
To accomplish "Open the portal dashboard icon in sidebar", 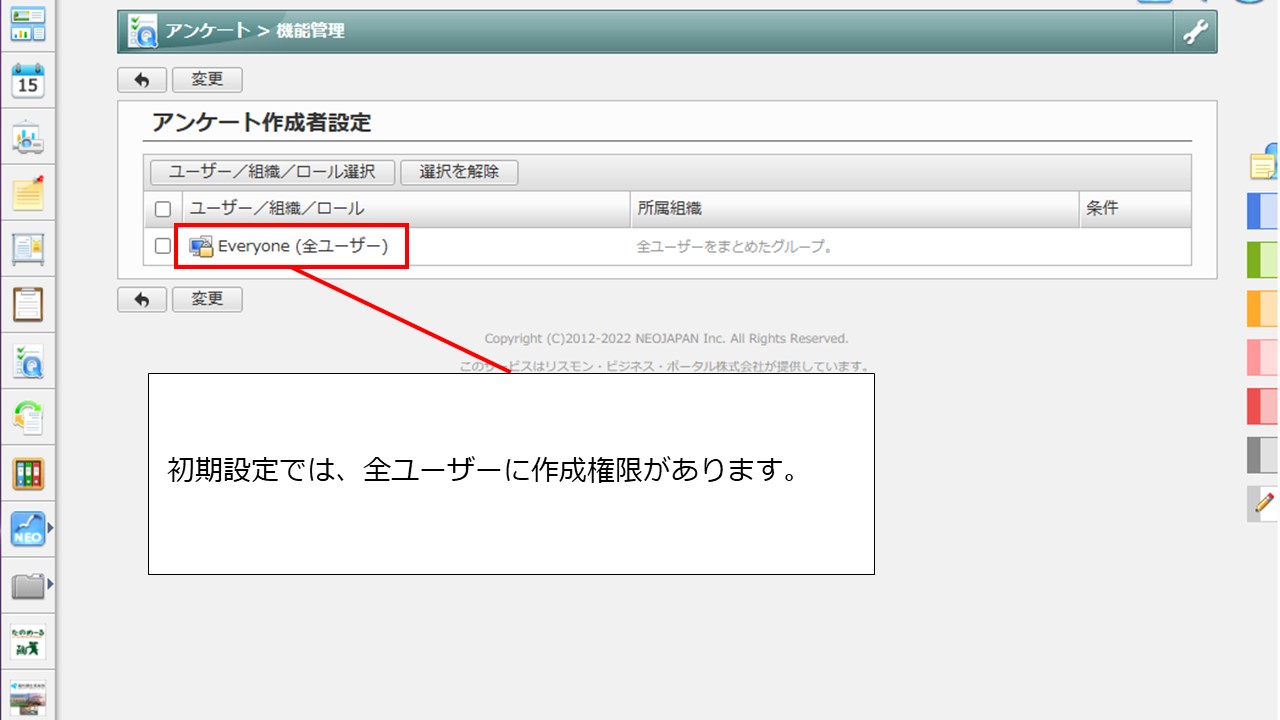I will point(28,25).
